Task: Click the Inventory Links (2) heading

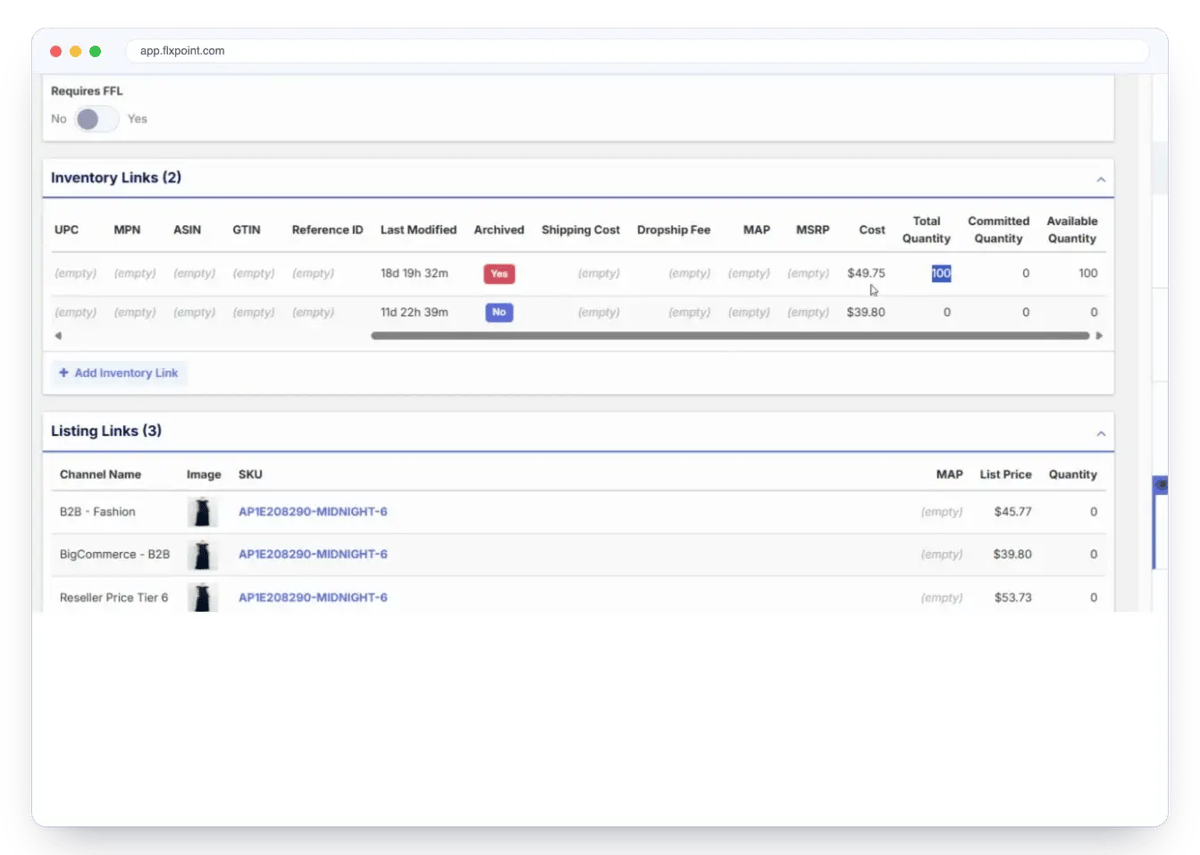Action: tap(116, 178)
